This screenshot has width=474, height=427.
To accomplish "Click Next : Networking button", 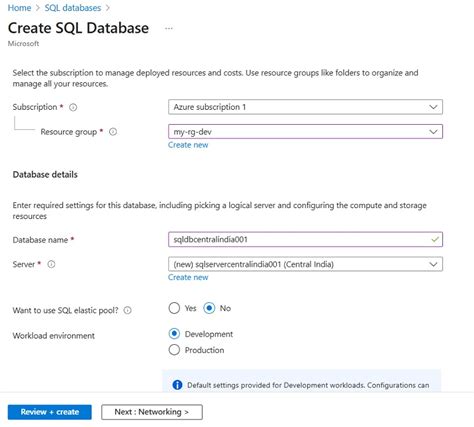I will tap(152, 412).
